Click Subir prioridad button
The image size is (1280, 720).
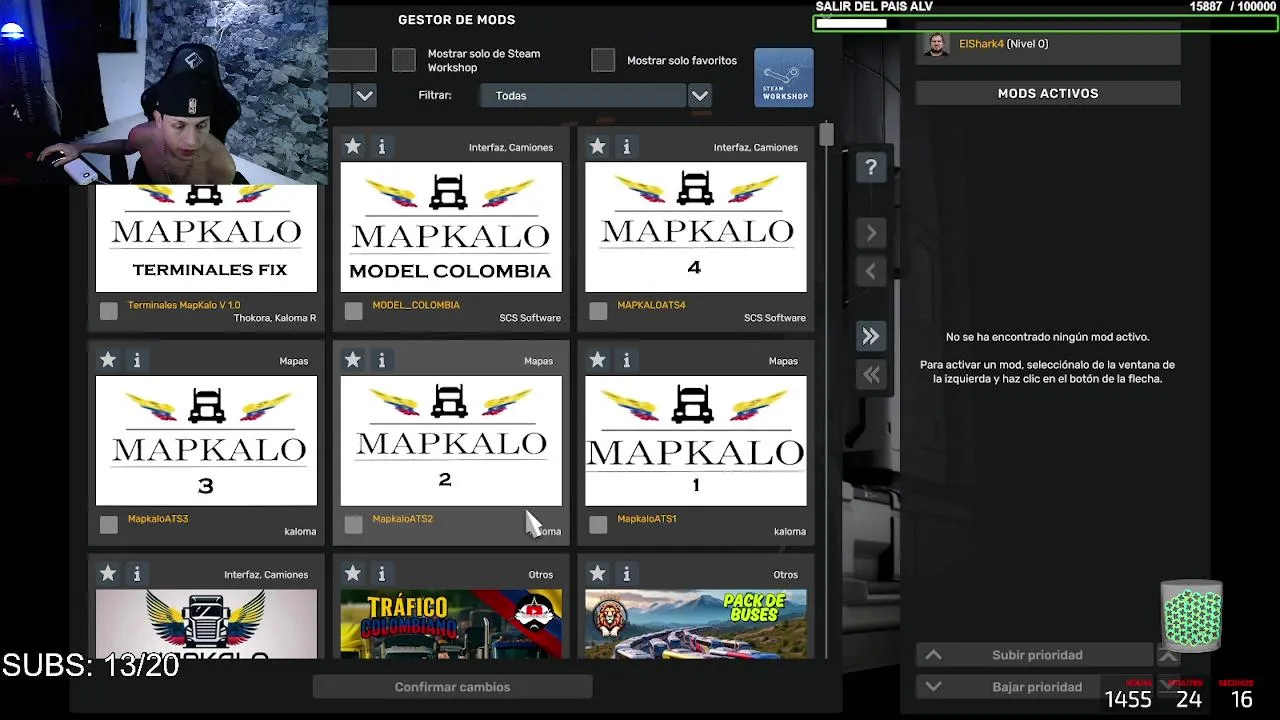click(x=1035, y=655)
